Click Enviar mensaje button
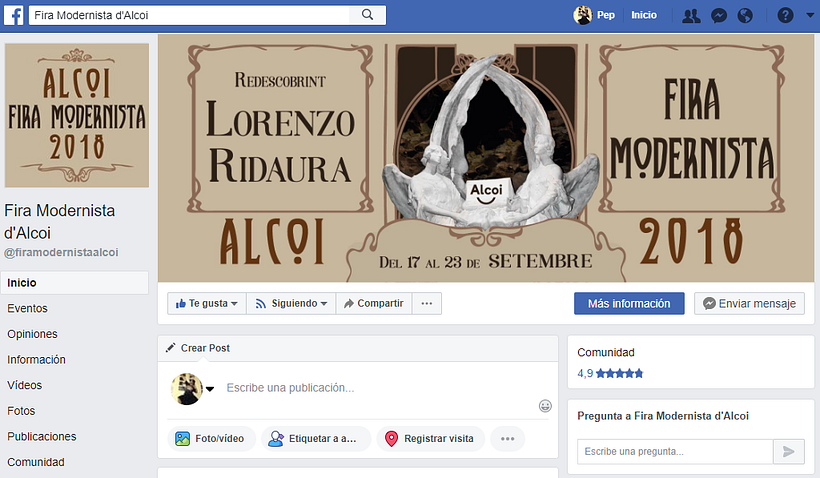The height and width of the screenshot is (478, 820). point(749,303)
